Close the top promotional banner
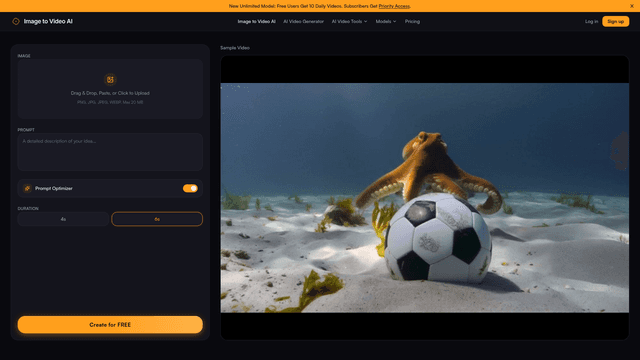Viewport: 640px width, 360px height. point(631,6)
